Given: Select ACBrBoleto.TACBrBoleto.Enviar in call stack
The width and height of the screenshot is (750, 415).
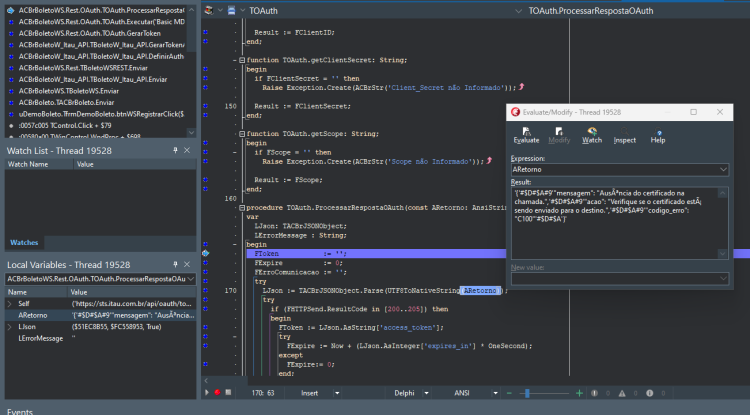Looking at the screenshot, I should 66,102.
